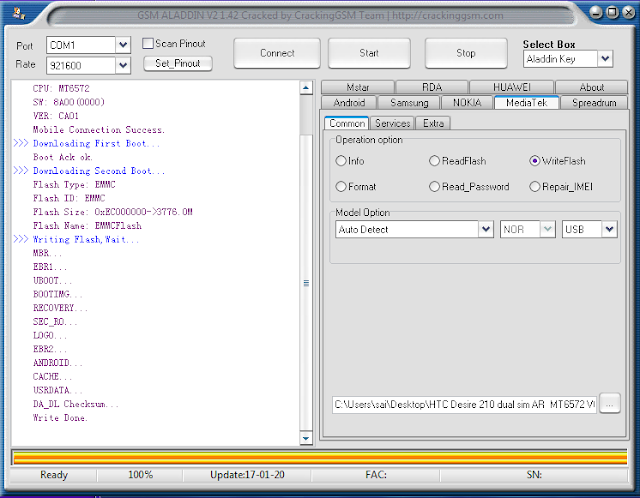The image size is (640, 498).
Task: Open the Select Box Aladdin Key dropdown
Action: click(x=605, y=59)
